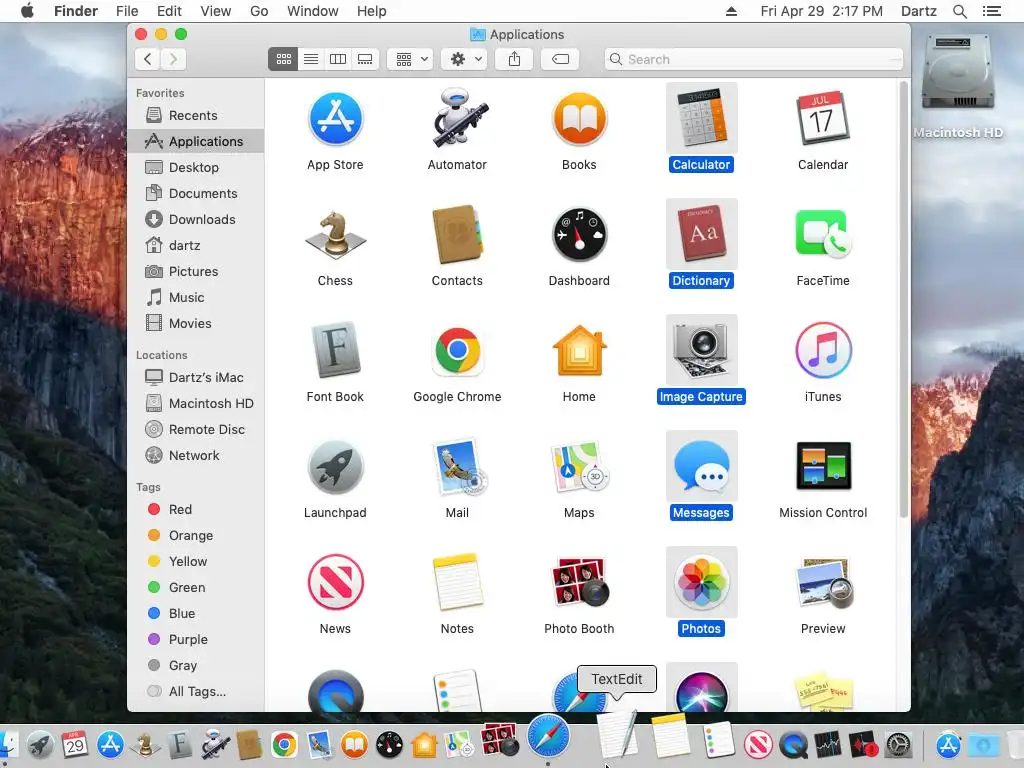Select the Mail app icon in Finder
The height and width of the screenshot is (768, 1024).
point(458,467)
